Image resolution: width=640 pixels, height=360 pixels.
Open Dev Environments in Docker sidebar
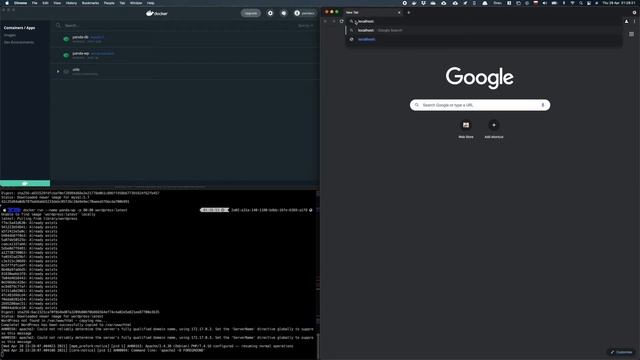19,42
